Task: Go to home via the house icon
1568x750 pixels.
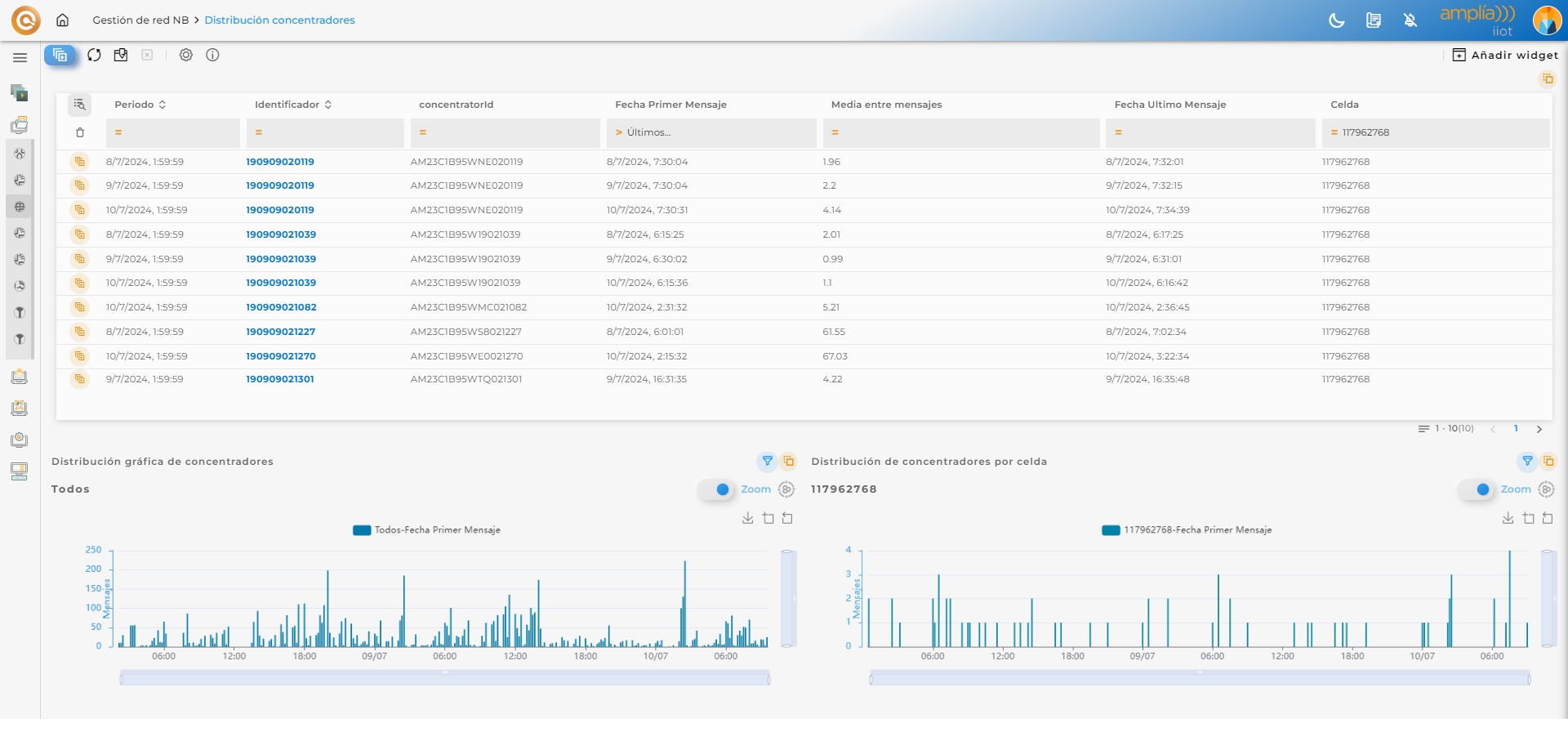Action: point(62,20)
